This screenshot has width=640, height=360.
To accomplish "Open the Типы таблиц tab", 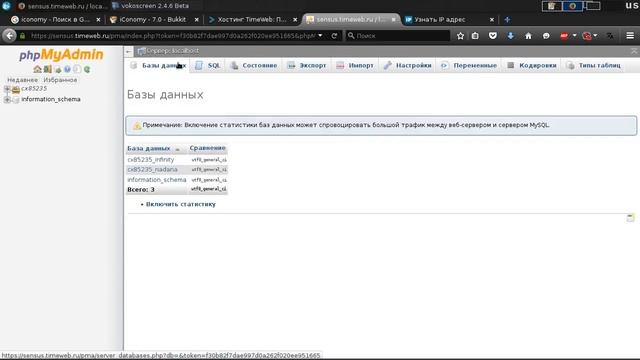I will tap(593, 65).
